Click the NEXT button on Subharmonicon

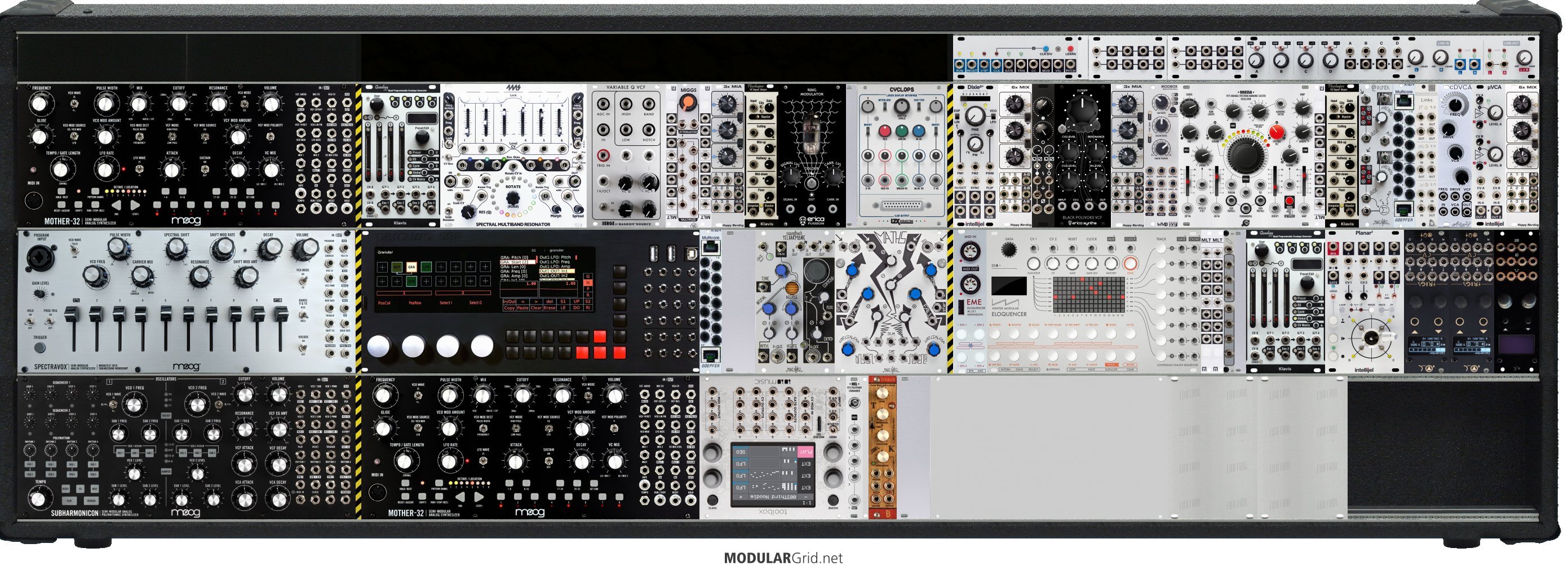click(95, 488)
